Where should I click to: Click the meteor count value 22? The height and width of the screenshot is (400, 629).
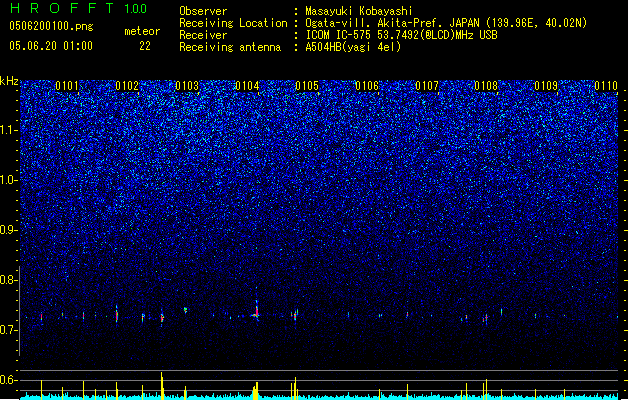(145, 46)
